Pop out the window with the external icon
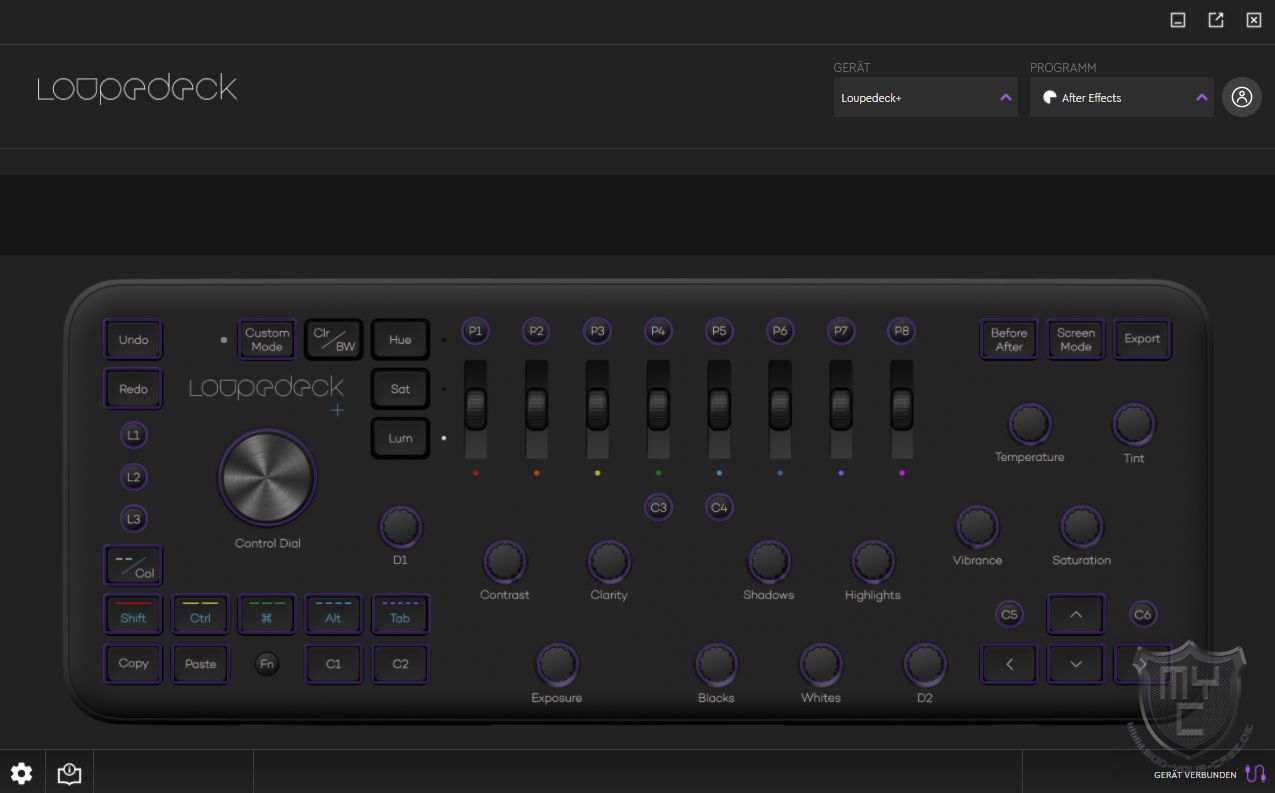Screen dimensions: 1275x793 (1216, 20)
